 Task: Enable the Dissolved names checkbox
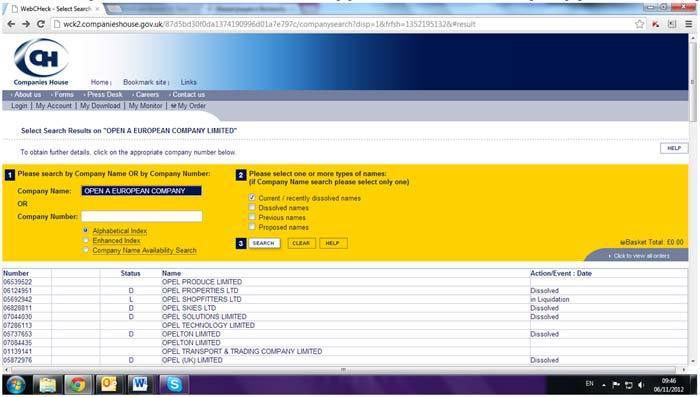[x=252, y=207]
